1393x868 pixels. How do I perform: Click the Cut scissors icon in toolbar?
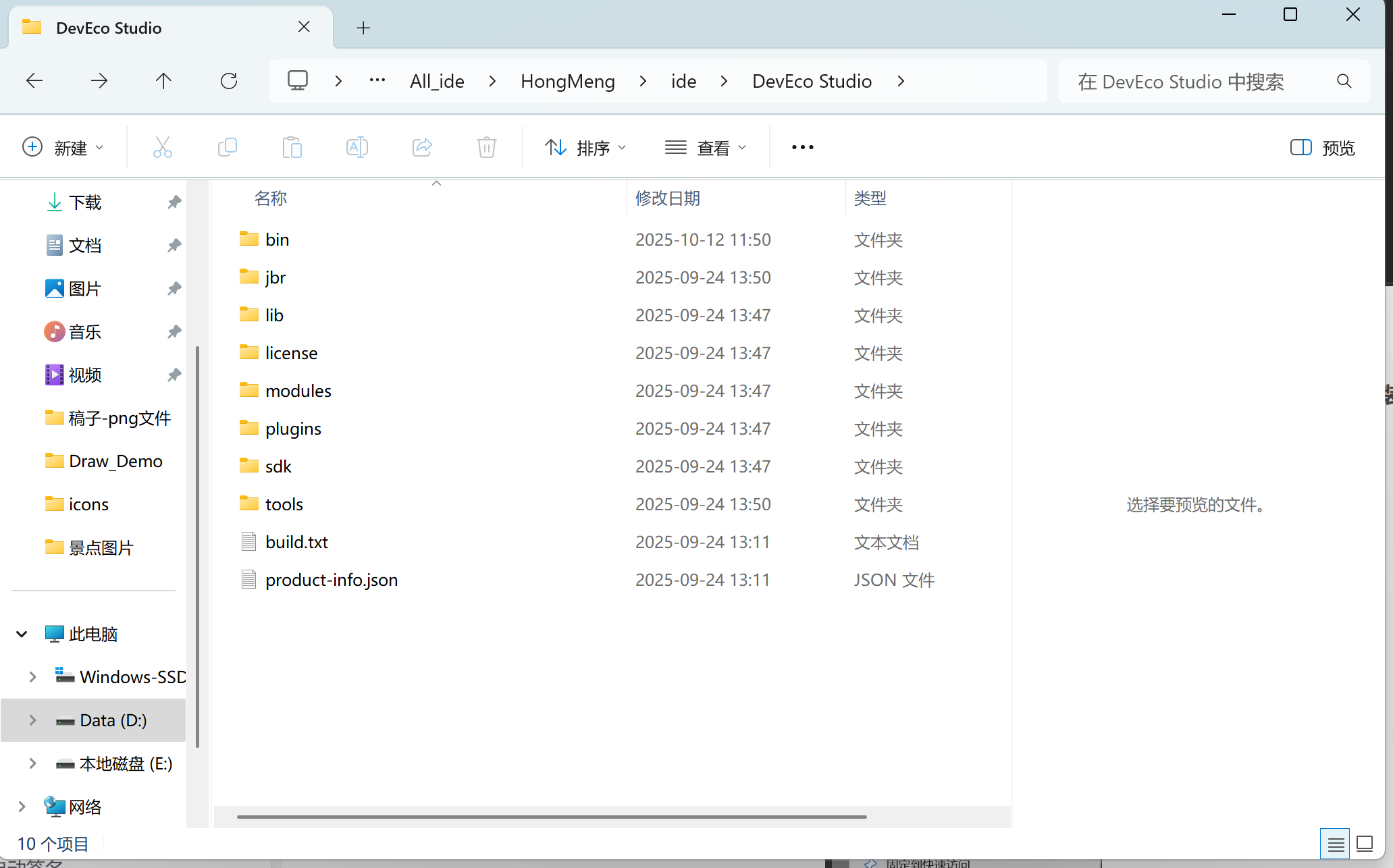click(x=162, y=147)
